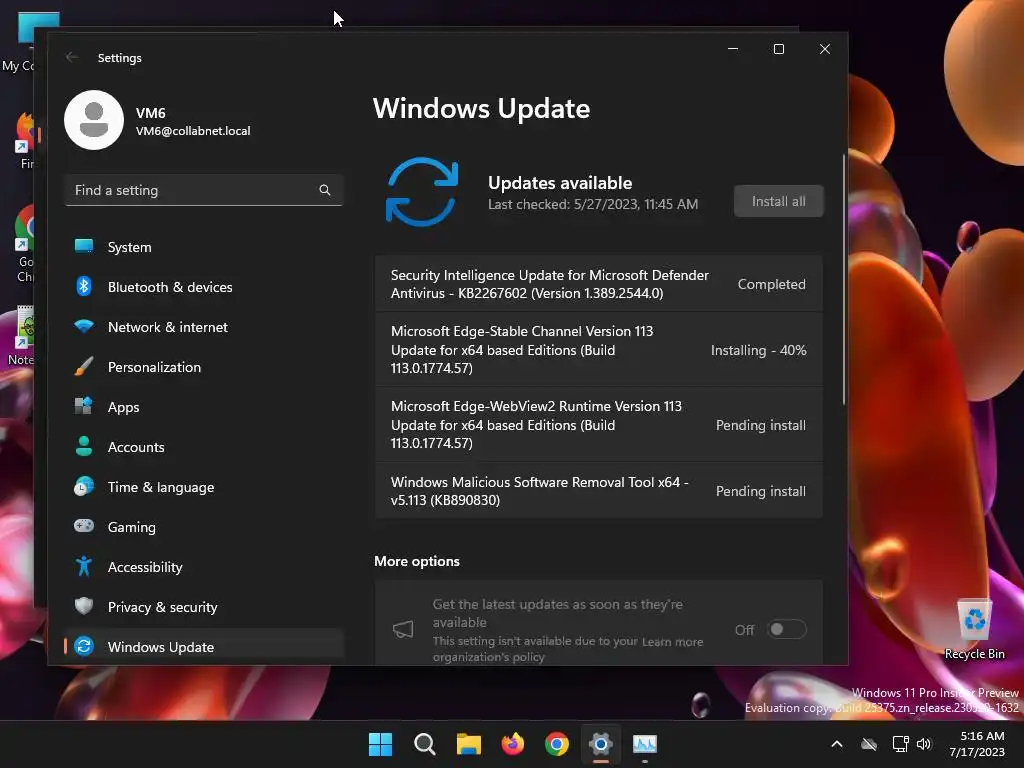
Task: Click the Windows Update sync icon in sidebar
Action: click(84, 647)
